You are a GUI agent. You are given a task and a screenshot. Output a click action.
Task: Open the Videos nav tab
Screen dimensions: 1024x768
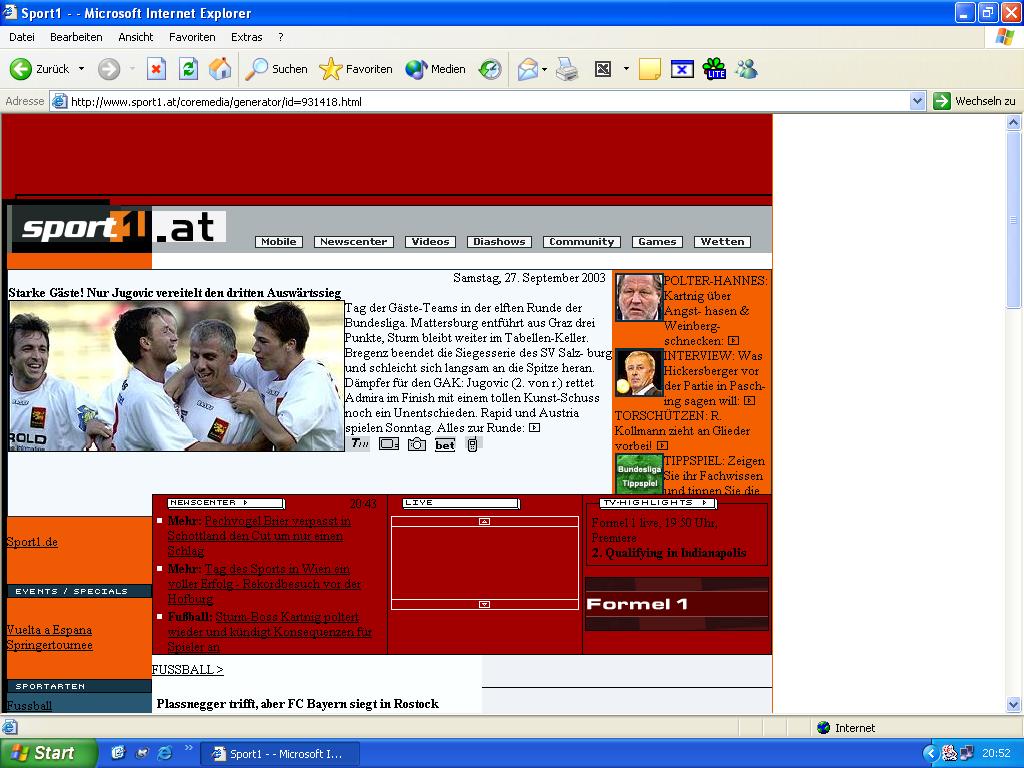click(430, 242)
